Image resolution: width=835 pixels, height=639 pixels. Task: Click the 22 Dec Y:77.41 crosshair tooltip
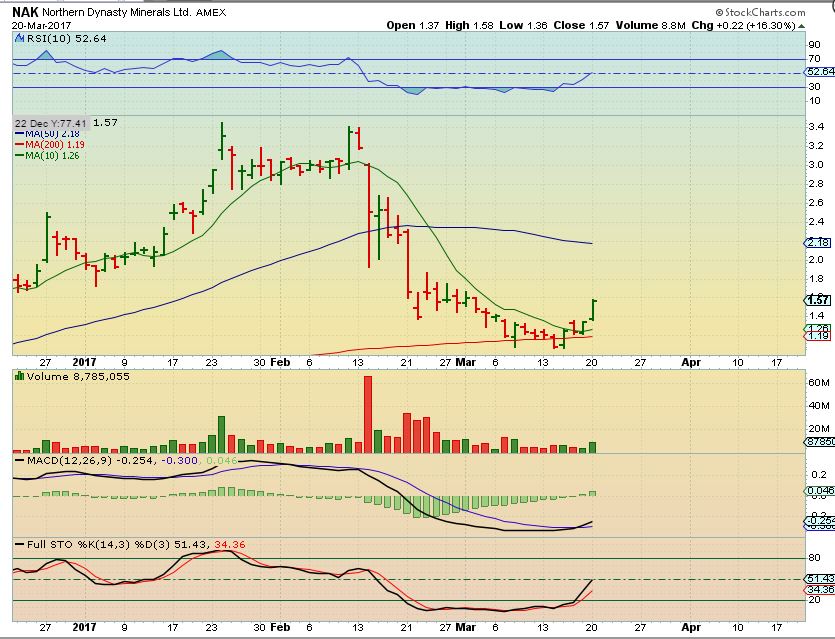(51, 123)
